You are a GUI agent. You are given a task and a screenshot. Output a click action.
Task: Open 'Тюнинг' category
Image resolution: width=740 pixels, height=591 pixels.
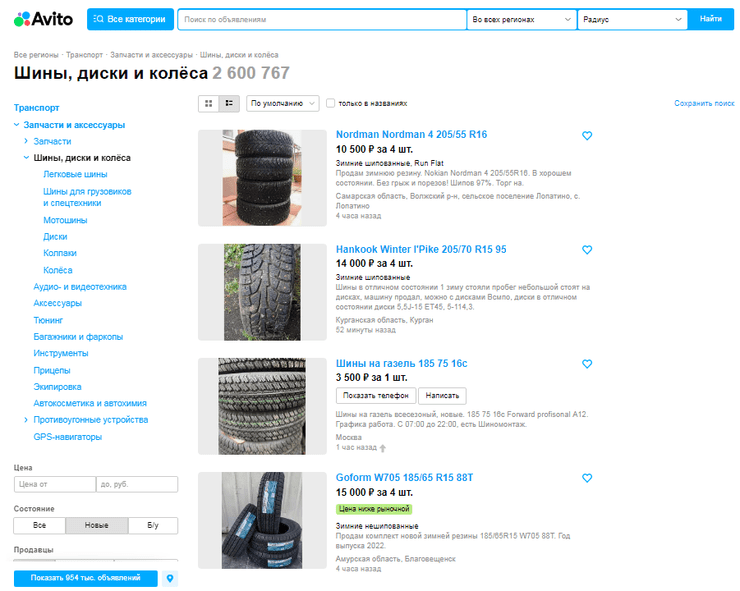tap(48, 320)
